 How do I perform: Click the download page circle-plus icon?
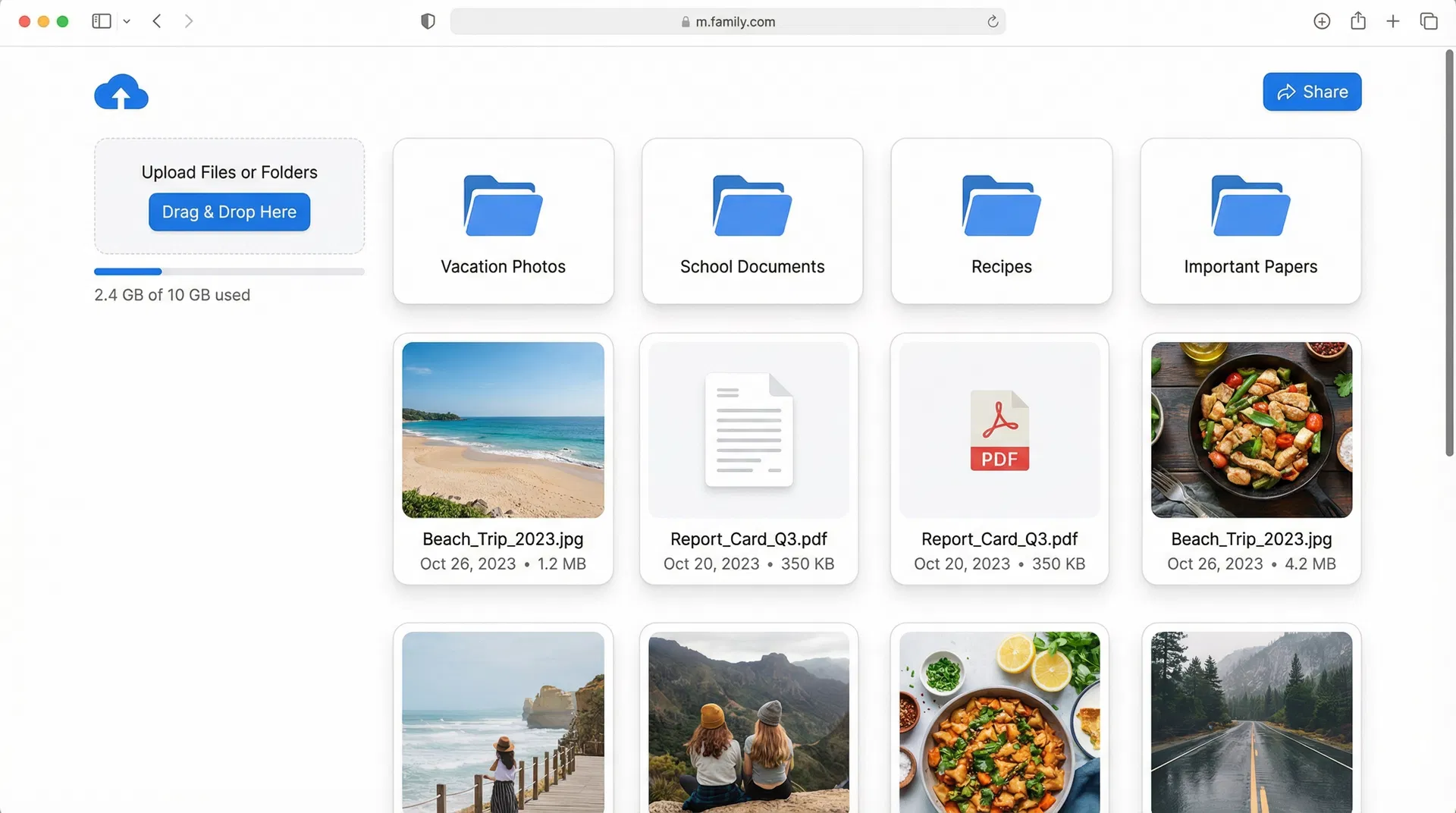1322,21
